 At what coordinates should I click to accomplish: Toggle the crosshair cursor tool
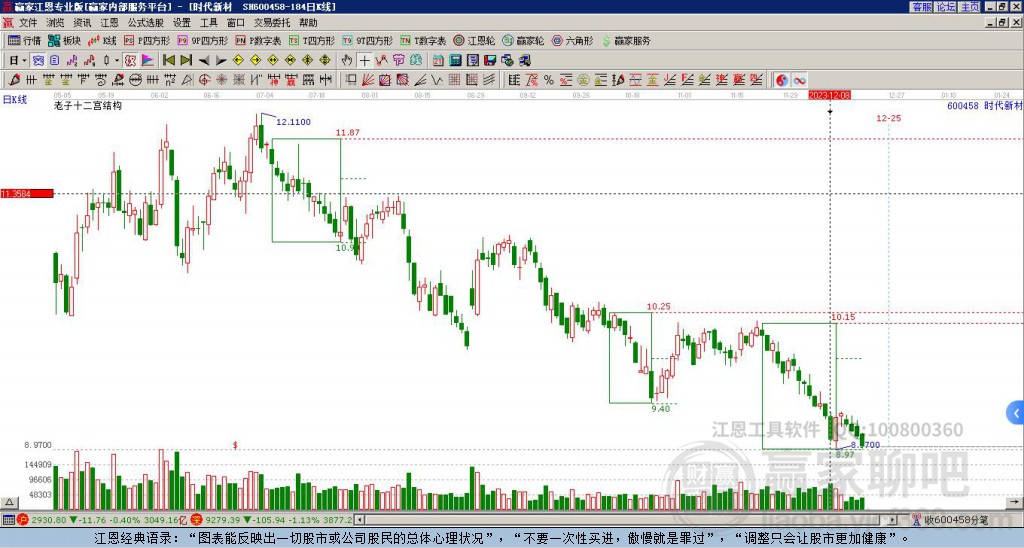pos(364,60)
